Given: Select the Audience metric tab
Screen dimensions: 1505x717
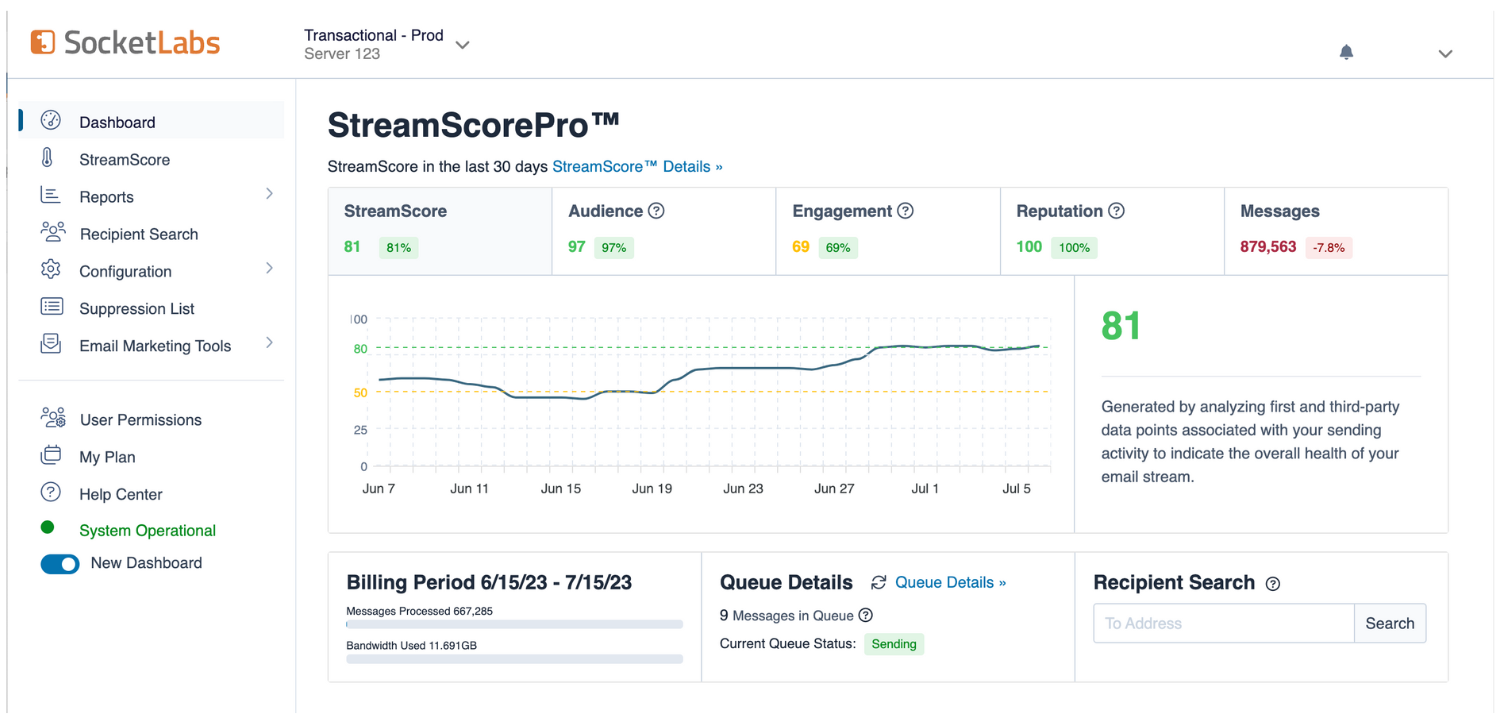Looking at the screenshot, I should 664,231.
